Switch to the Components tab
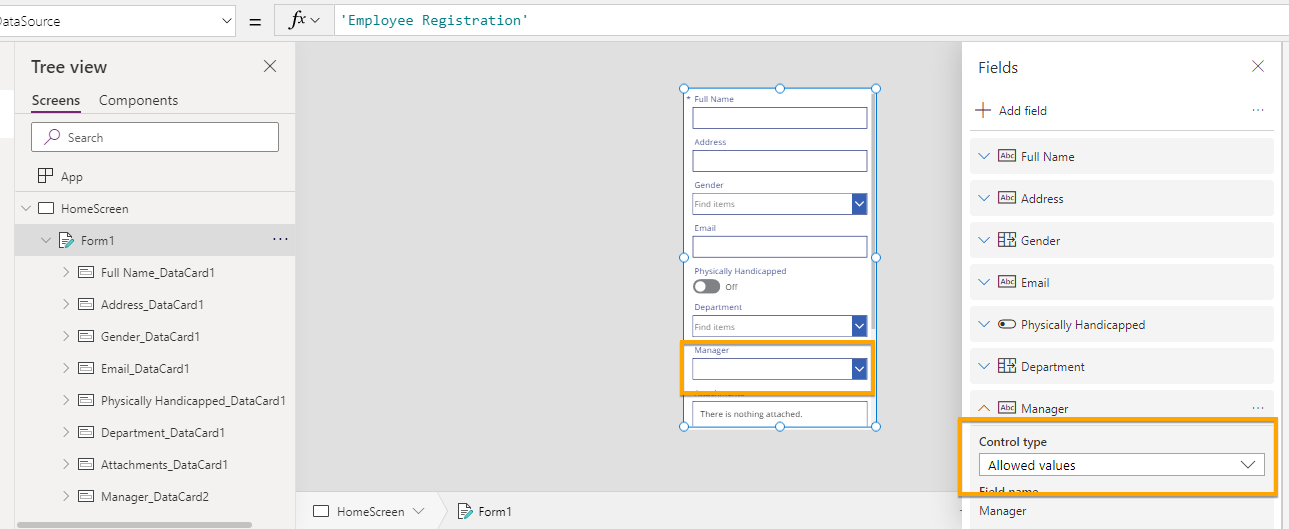1289x529 pixels. pos(138,100)
